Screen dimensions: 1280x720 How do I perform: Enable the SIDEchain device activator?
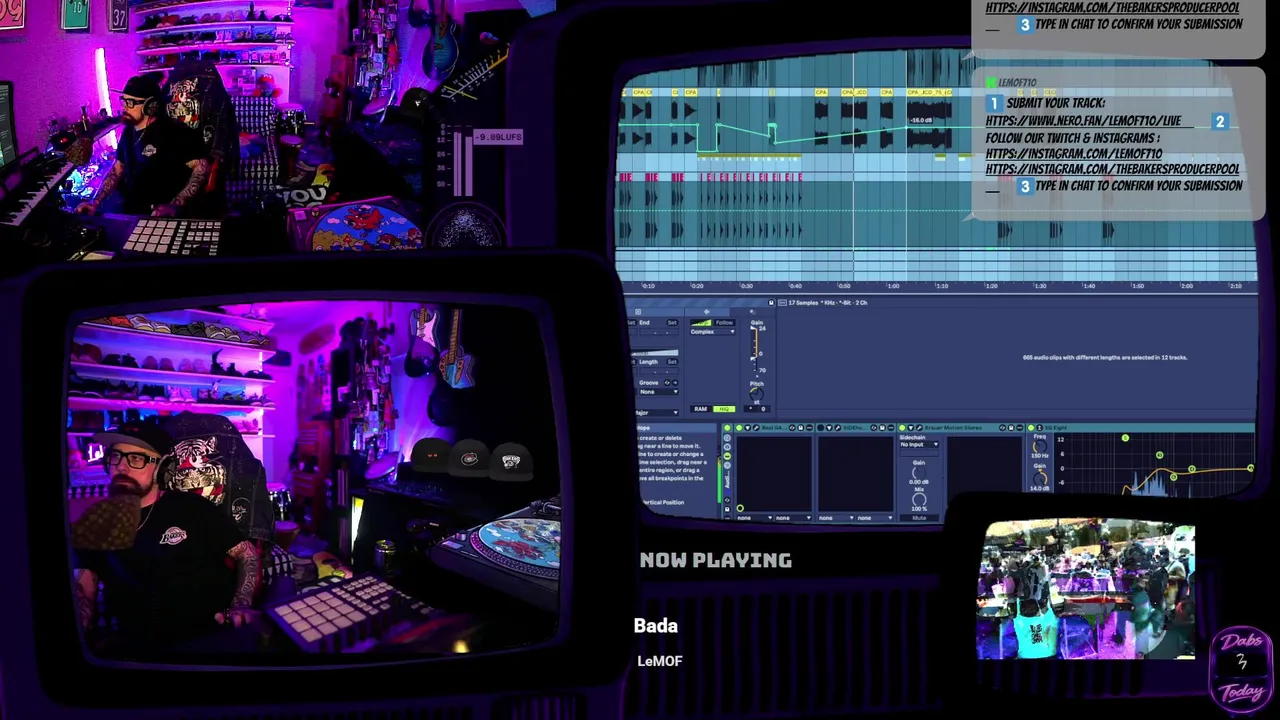click(820, 427)
